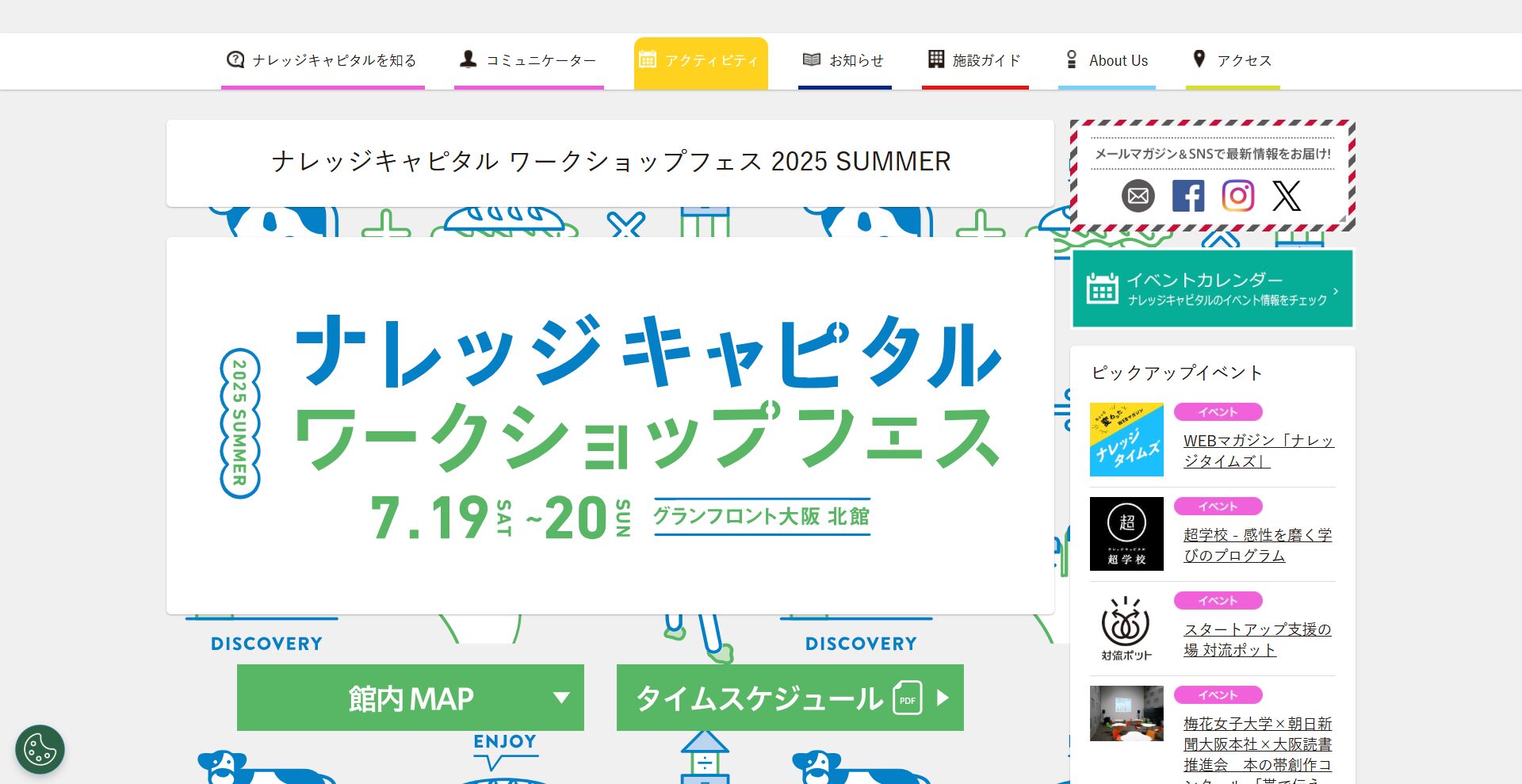This screenshot has width=1522, height=784.
Task: Open the Instagram icon
Action: (x=1238, y=196)
